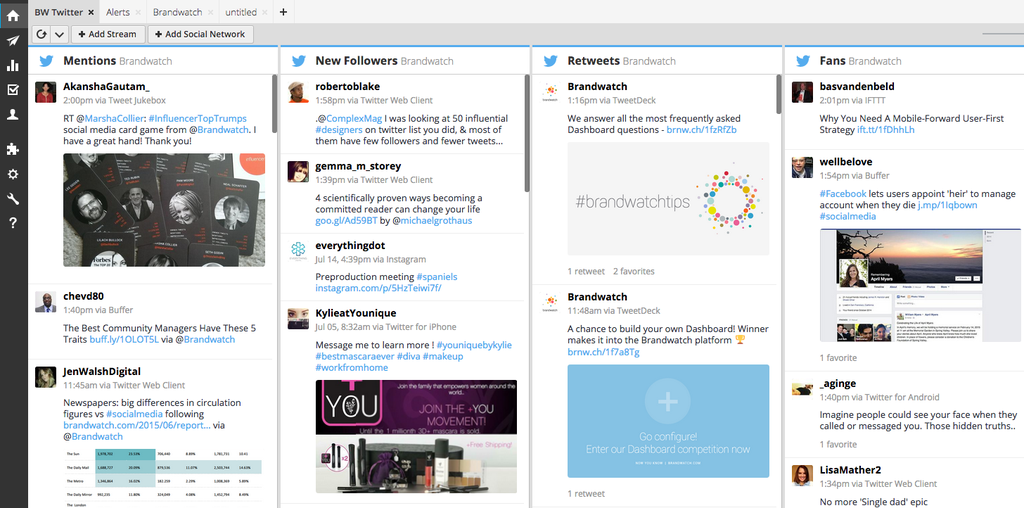Open App Directory puzzle piece icon
The height and width of the screenshot is (508, 1024).
13,149
